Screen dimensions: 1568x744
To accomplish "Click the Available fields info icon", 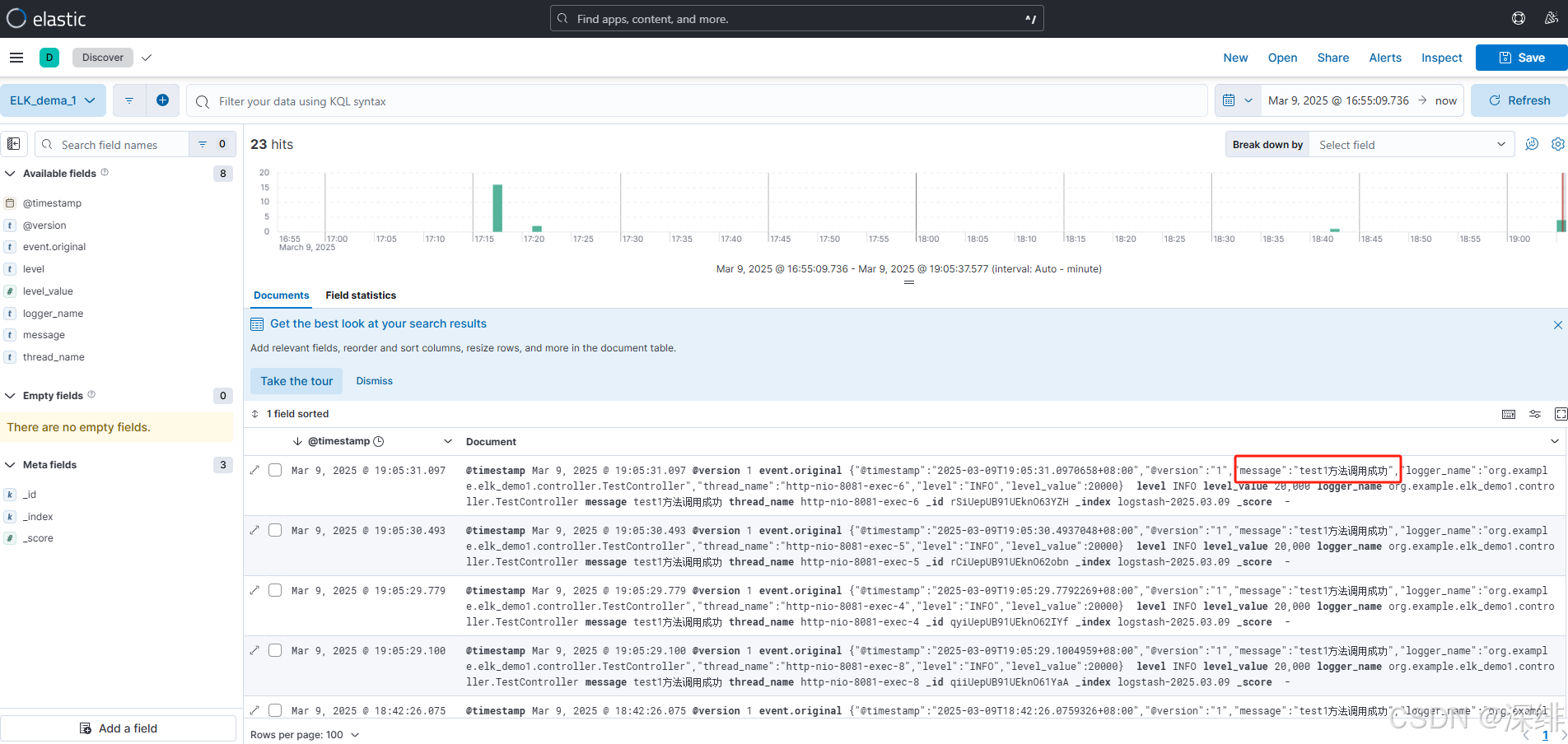I will pyautogui.click(x=105, y=173).
